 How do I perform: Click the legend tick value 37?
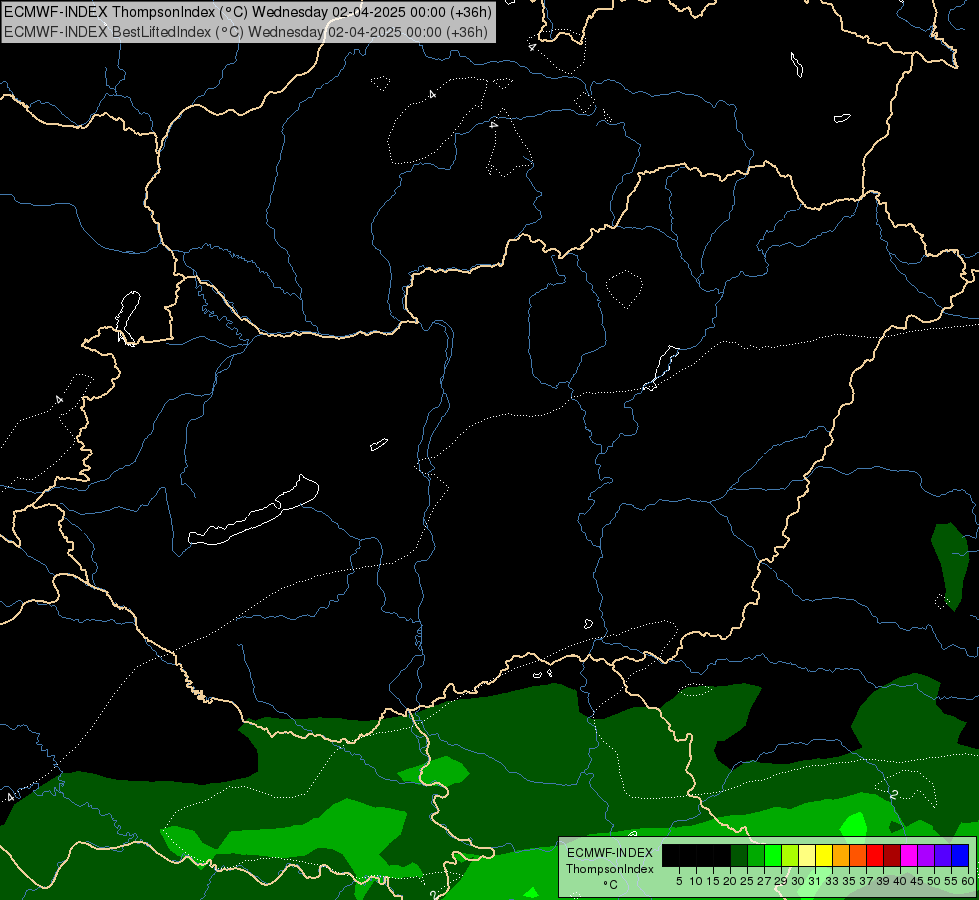coord(866,881)
